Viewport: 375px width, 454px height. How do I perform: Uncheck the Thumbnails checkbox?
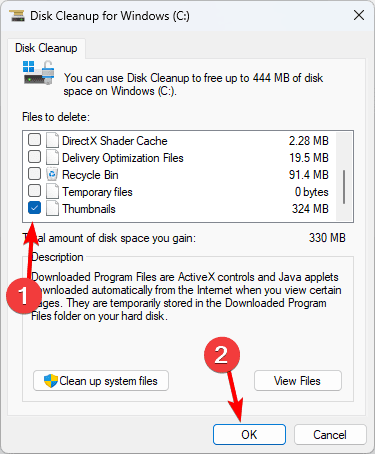(x=35, y=208)
